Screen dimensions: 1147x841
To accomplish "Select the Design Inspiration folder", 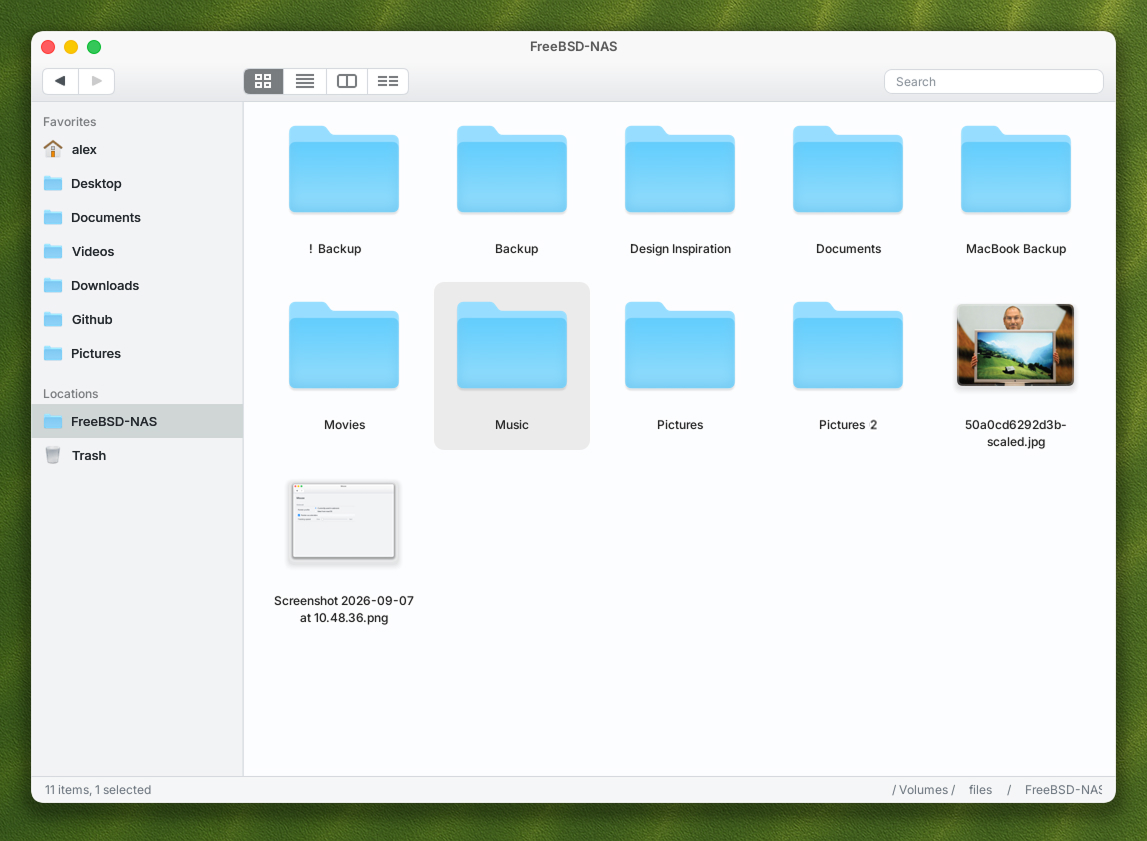I will 680,170.
